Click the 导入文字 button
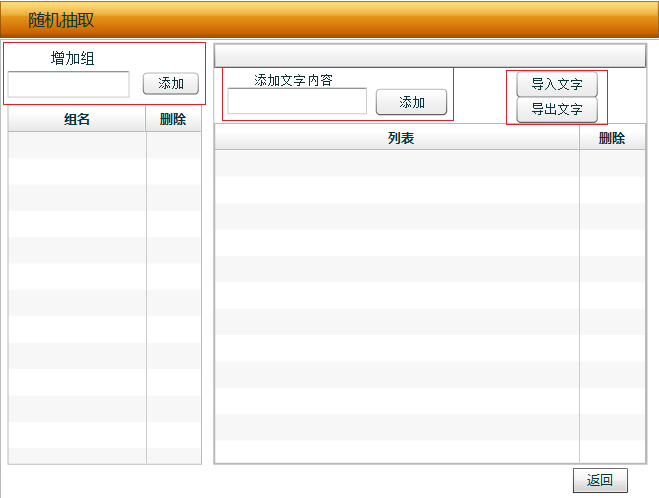This screenshot has width=659, height=498. tap(556, 84)
